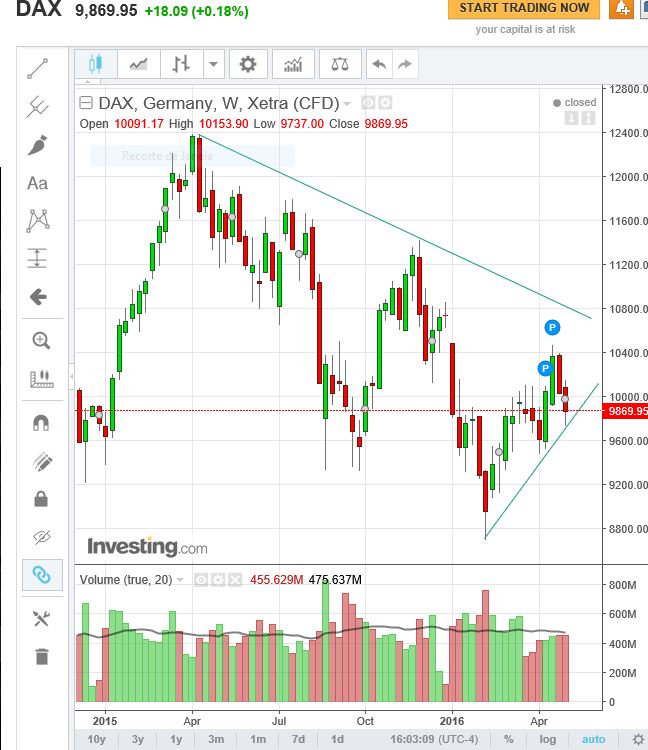Select the brush drawing tool
648x750 pixels.
click(x=38, y=145)
